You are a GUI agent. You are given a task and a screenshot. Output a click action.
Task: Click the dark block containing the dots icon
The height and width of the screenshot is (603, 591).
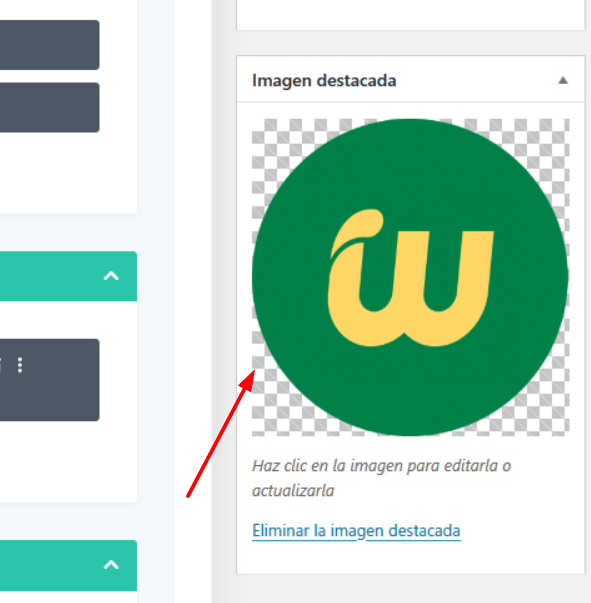pos(50,380)
